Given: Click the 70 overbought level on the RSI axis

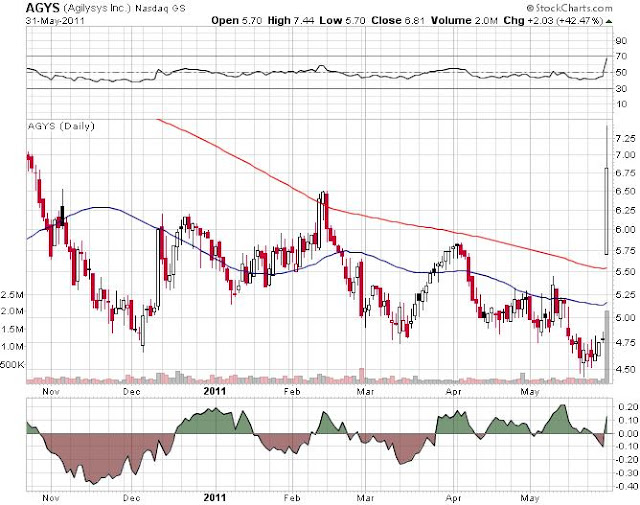Looking at the screenshot, I should [x=621, y=56].
